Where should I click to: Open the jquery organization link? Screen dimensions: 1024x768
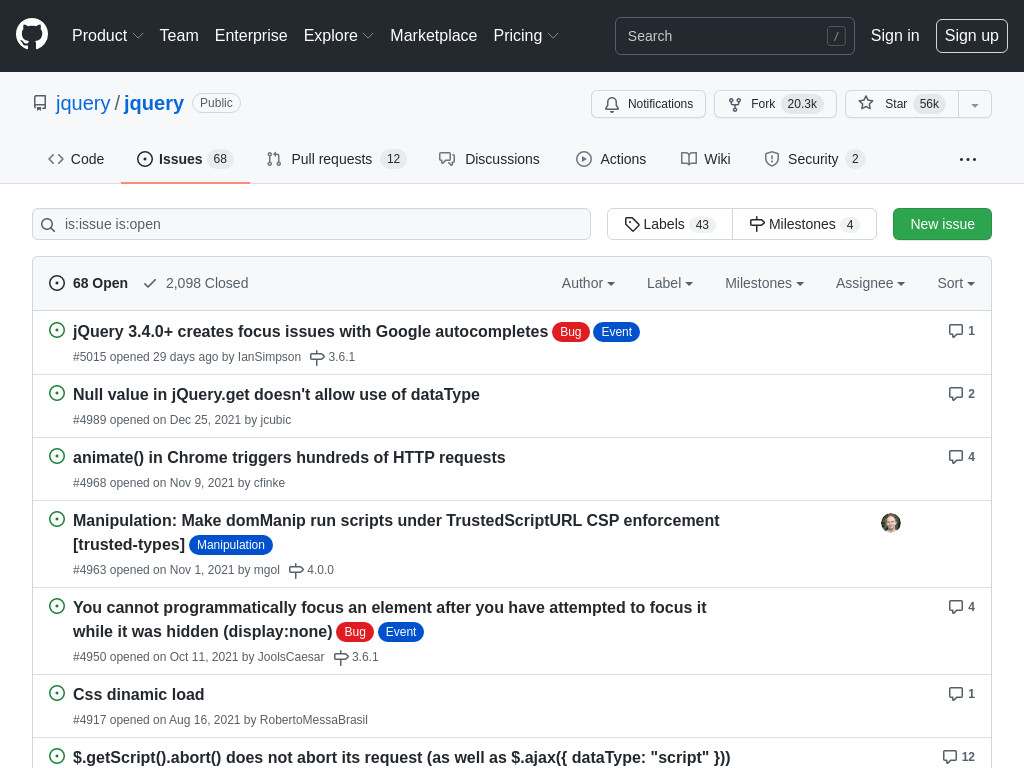pos(83,103)
